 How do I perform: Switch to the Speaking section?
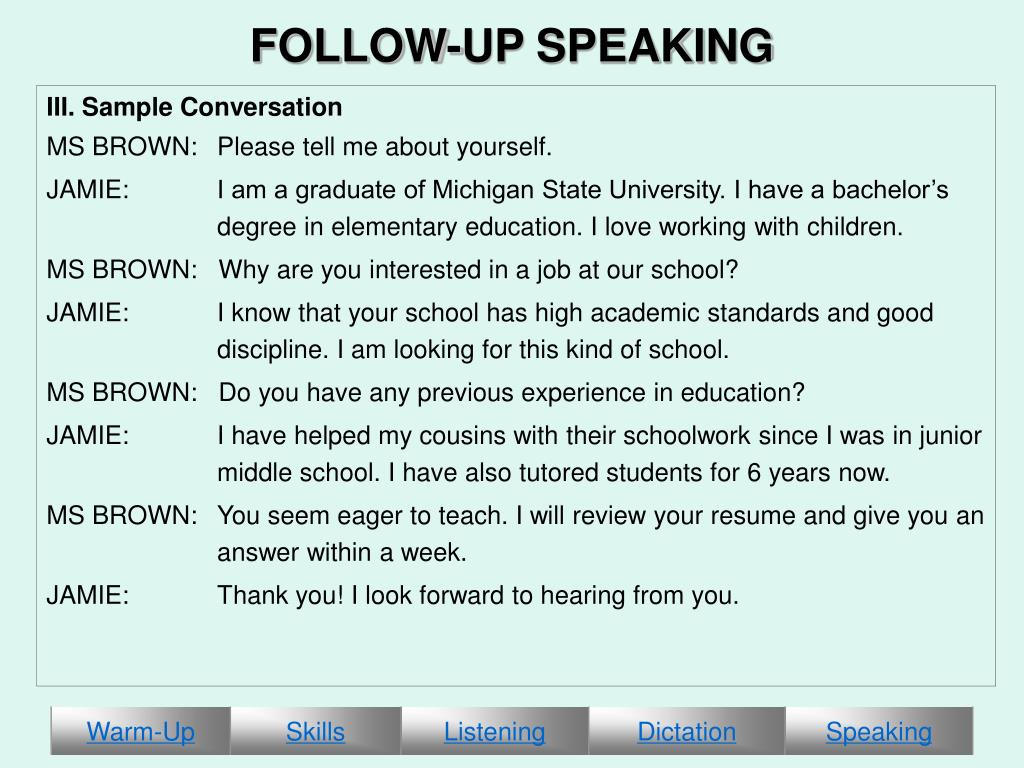(878, 731)
